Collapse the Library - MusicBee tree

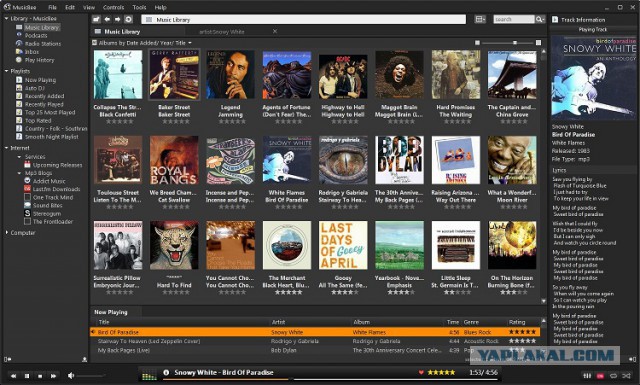tap(6, 18)
